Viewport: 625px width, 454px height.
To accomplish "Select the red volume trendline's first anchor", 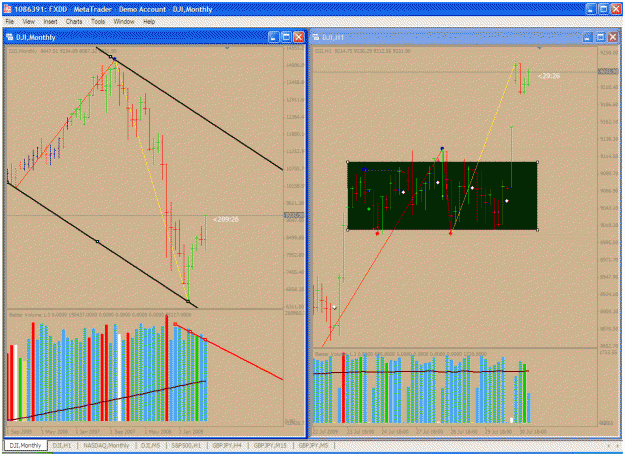I will click(175, 324).
